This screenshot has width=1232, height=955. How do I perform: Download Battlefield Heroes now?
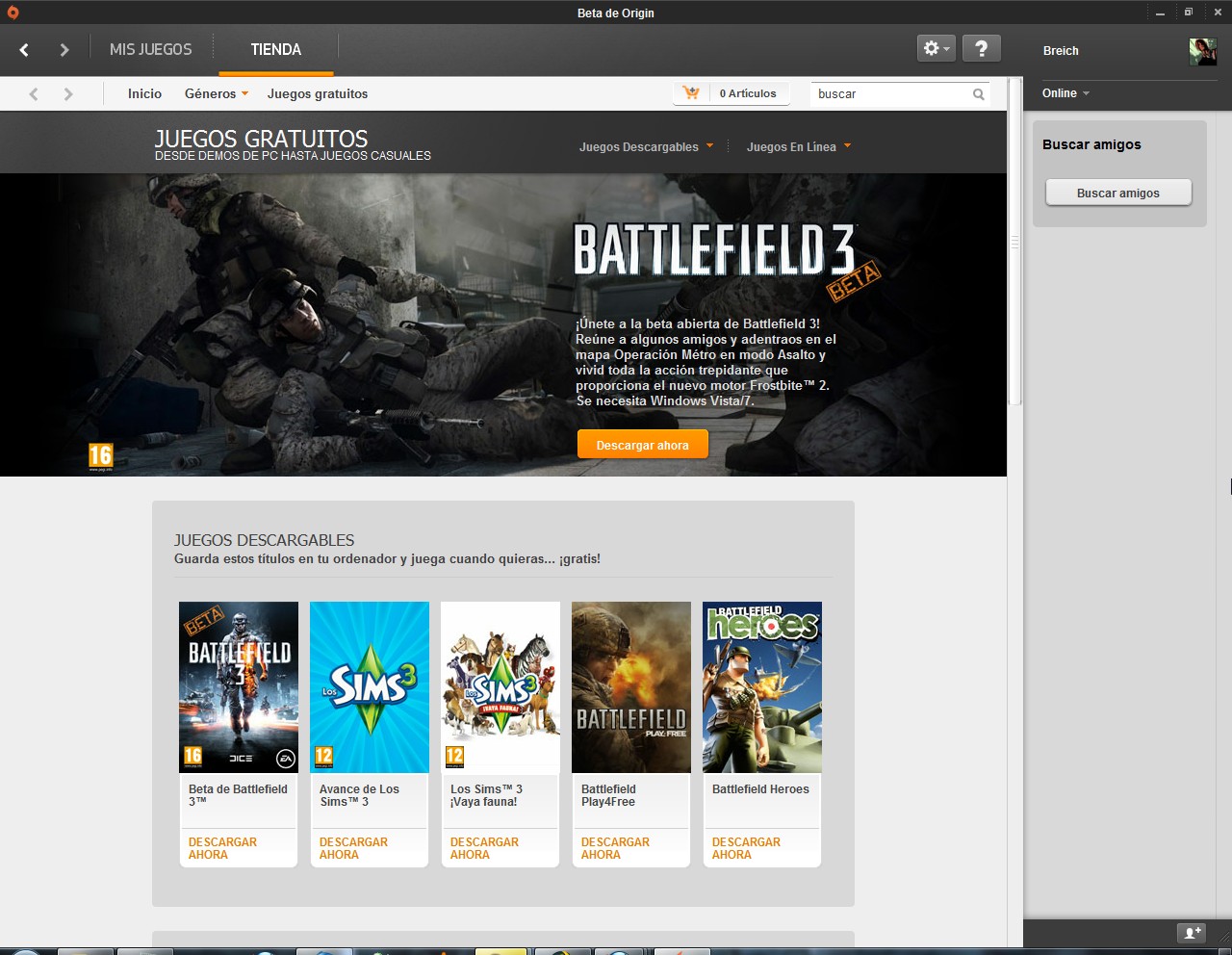746,848
